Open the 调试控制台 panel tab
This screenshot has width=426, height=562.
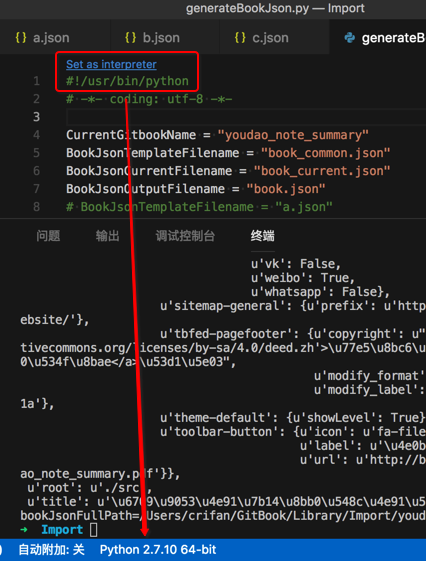coord(185,236)
